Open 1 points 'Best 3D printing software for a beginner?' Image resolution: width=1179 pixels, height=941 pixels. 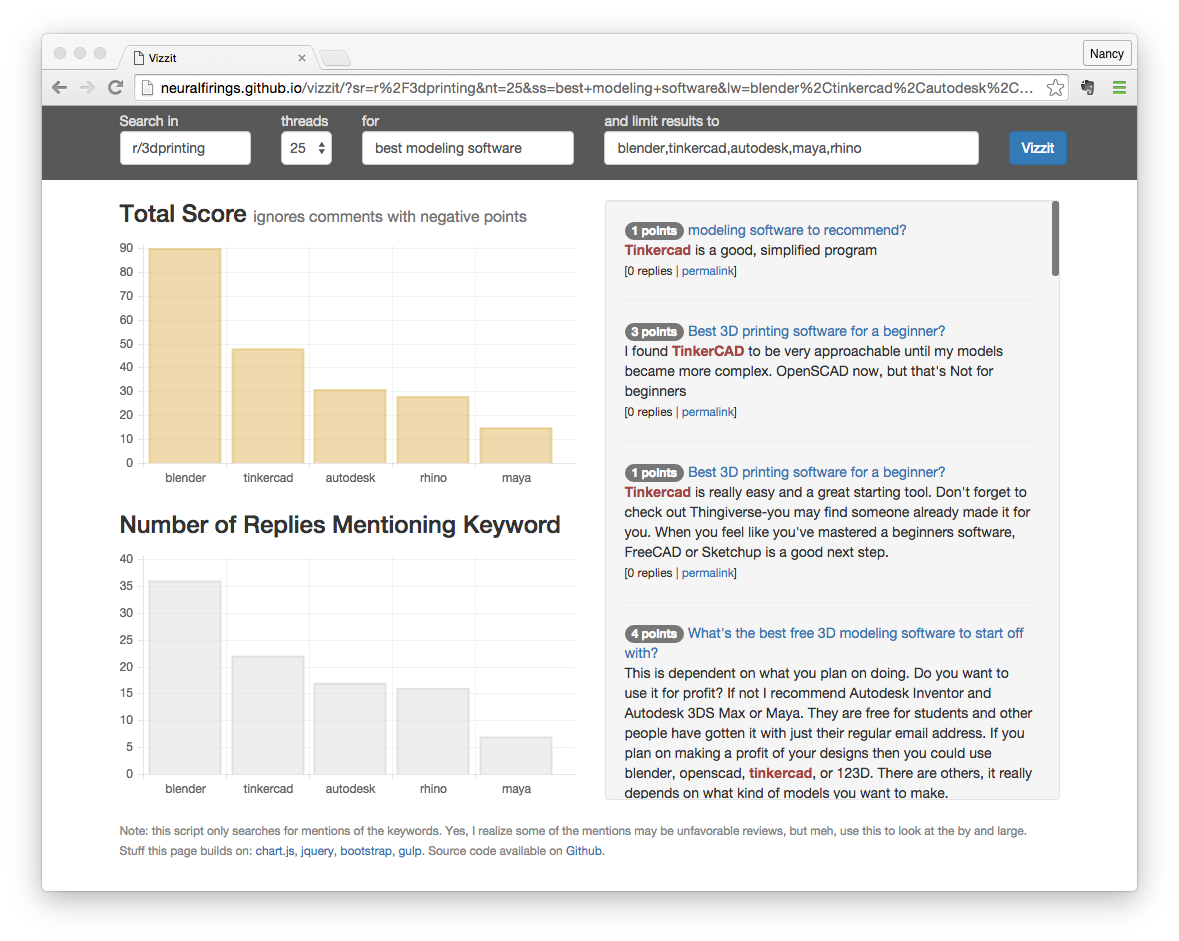[817, 472]
